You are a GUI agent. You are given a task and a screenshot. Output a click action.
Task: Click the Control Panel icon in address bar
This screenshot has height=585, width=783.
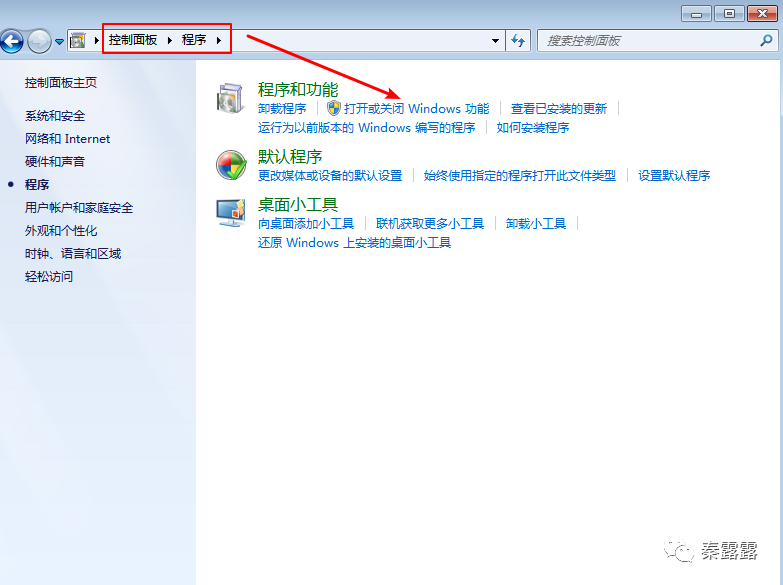(x=77, y=40)
